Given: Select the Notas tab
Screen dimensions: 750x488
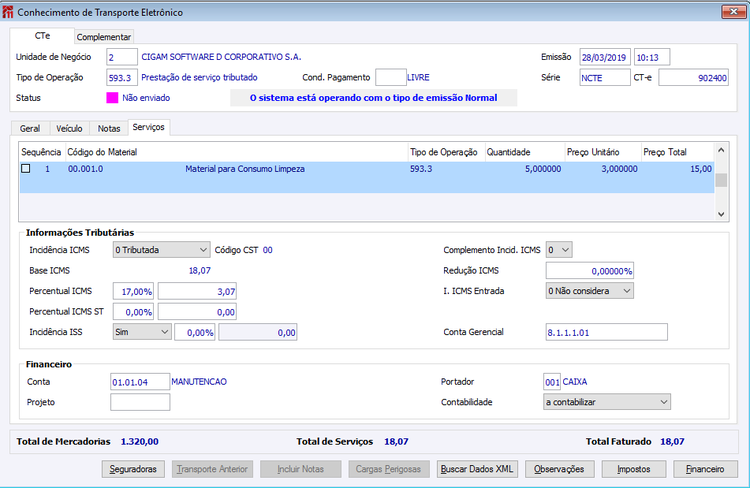Looking at the screenshot, I should tap(108, 129).
